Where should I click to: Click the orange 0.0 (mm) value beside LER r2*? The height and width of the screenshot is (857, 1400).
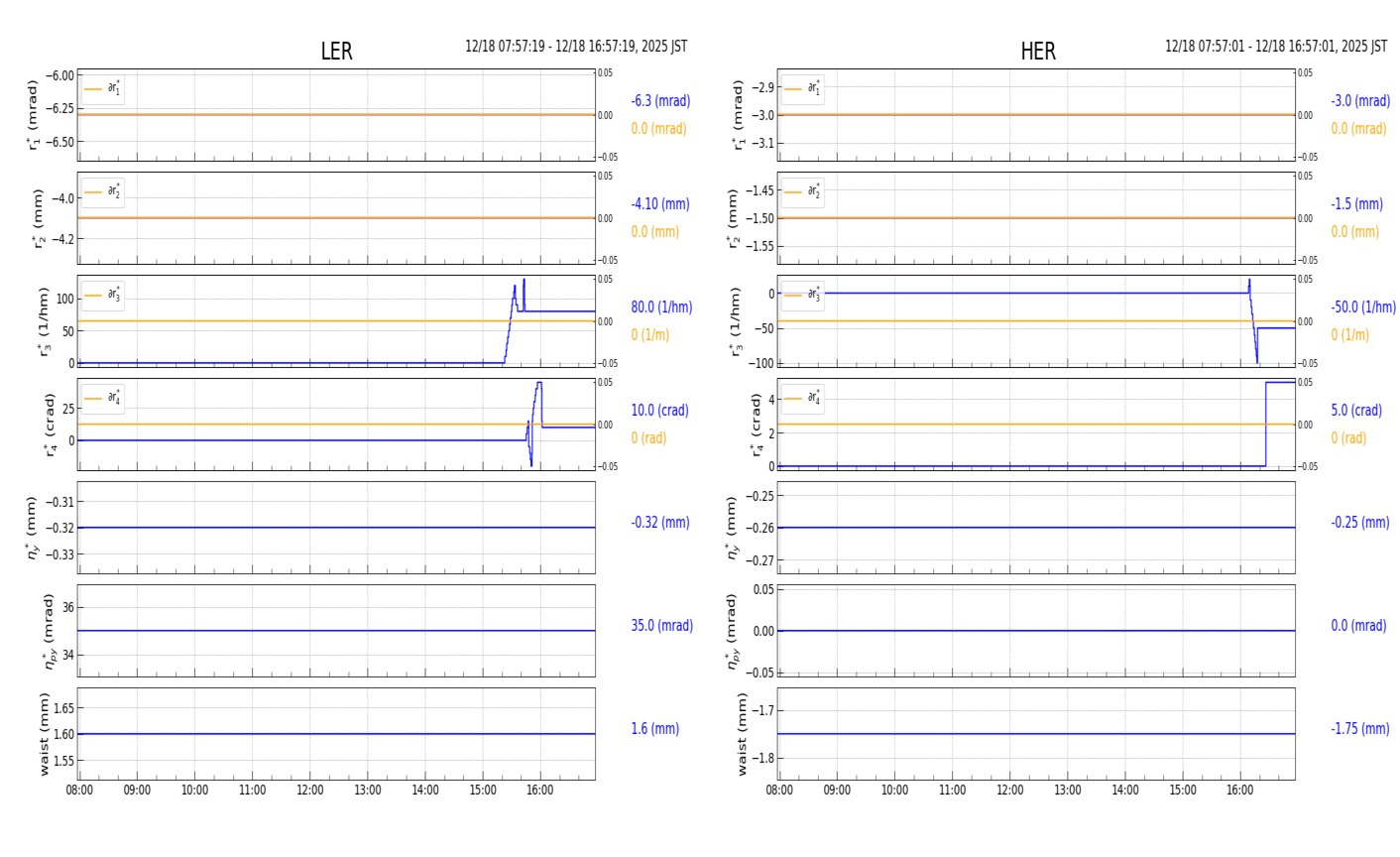tap(655, 232)
